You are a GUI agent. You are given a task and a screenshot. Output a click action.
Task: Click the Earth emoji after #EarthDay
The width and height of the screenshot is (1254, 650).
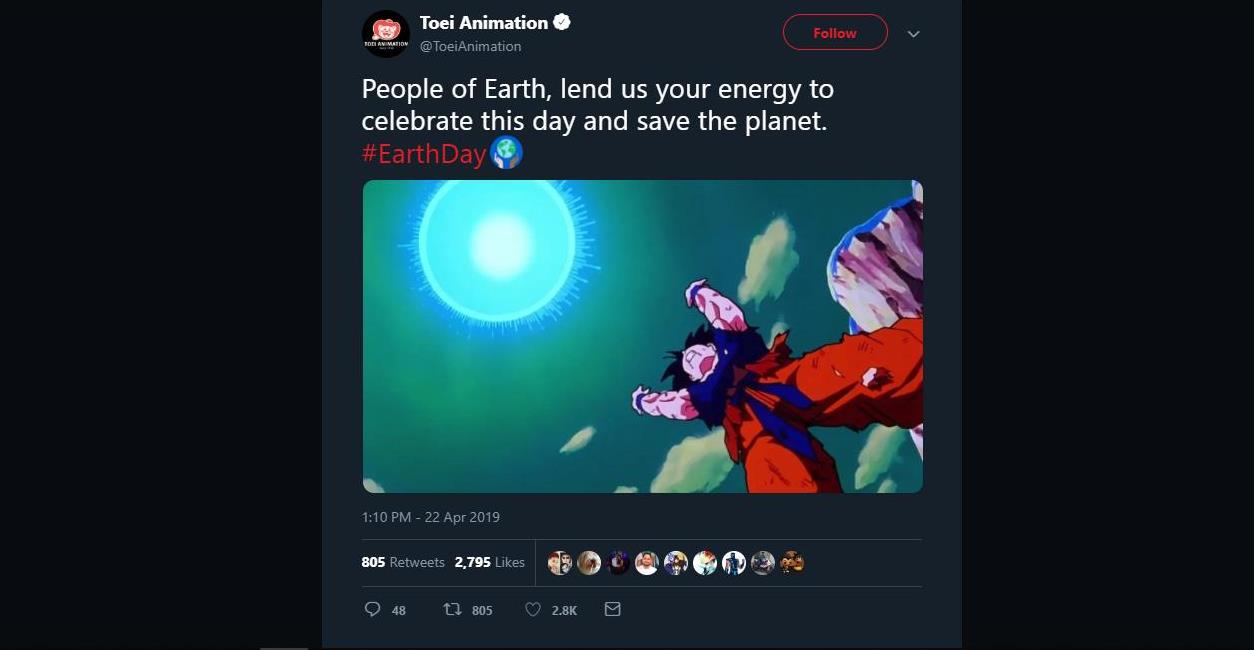click(506, 153)
